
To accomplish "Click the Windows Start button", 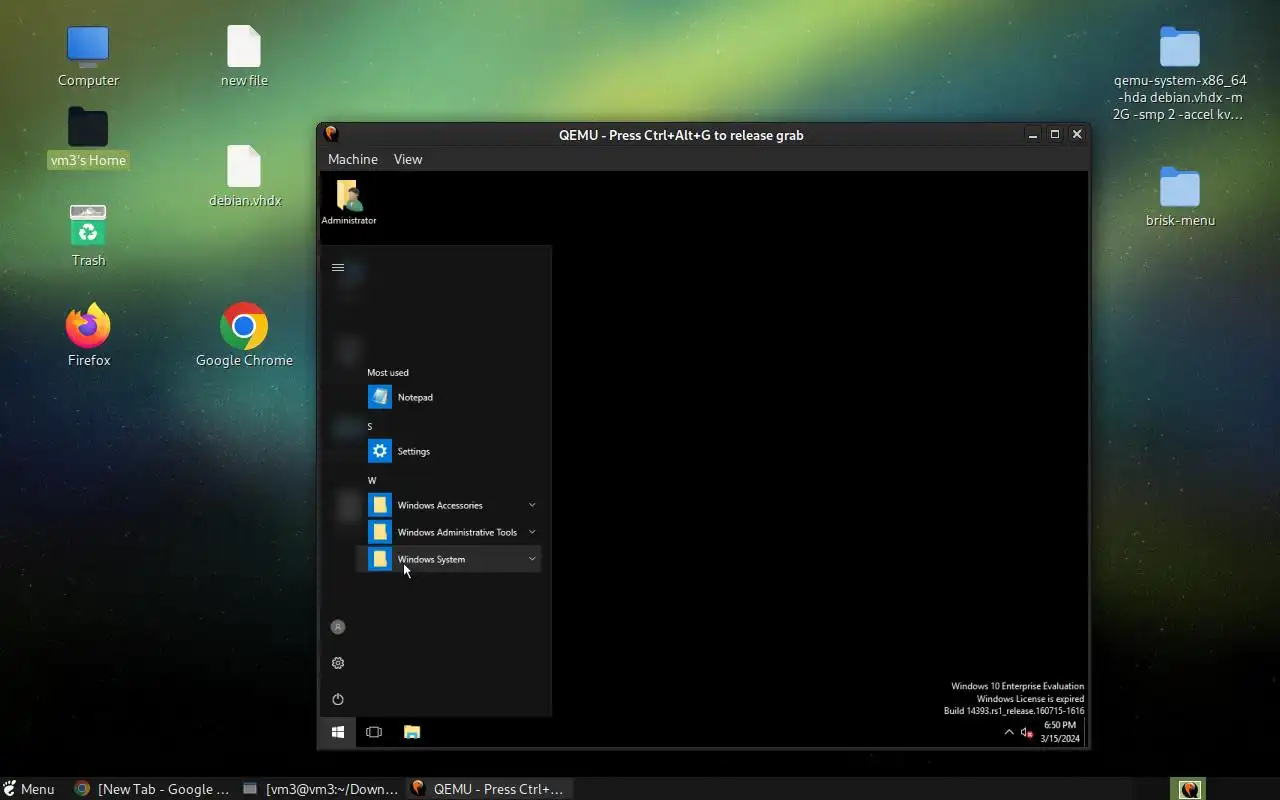I will pyautogui.click(x=338, y=732).
